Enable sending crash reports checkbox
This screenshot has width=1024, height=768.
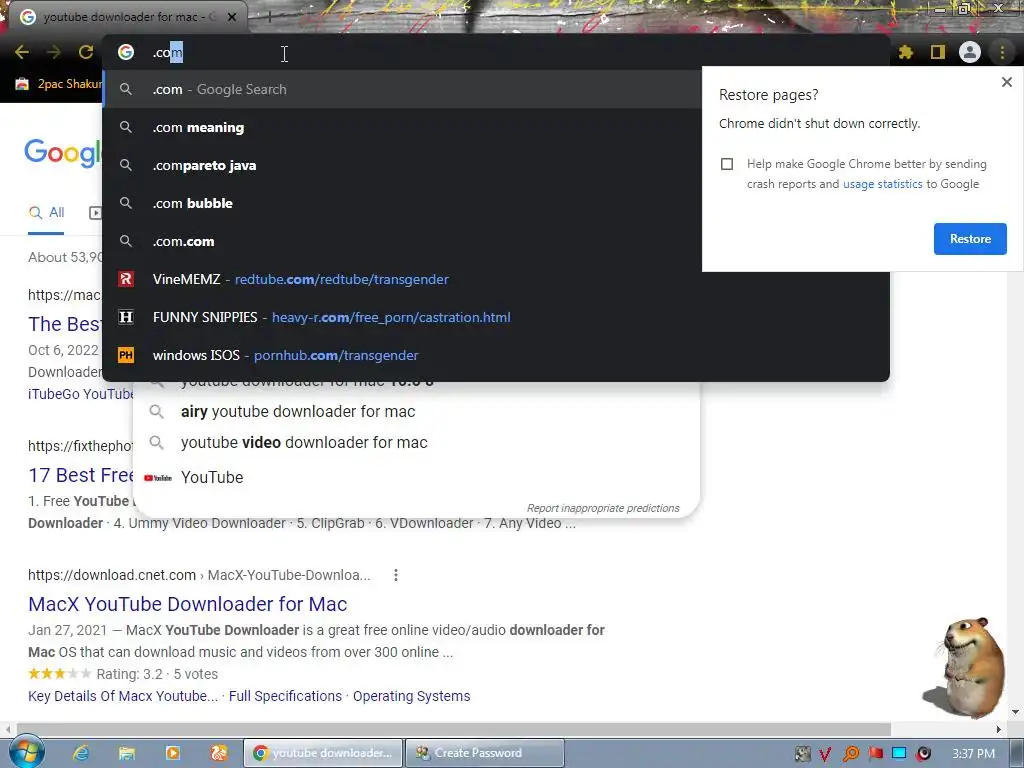[x=727, y=164]
